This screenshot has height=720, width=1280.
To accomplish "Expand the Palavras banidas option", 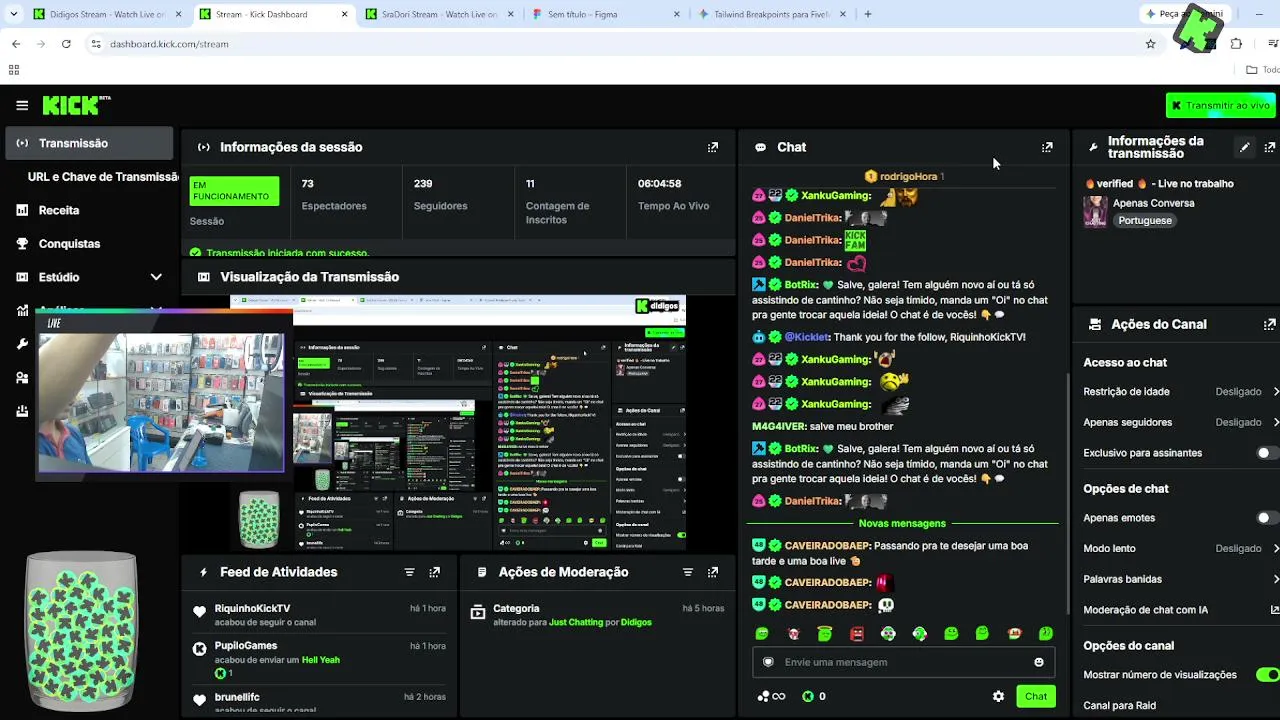I will tap(1181, 579).
